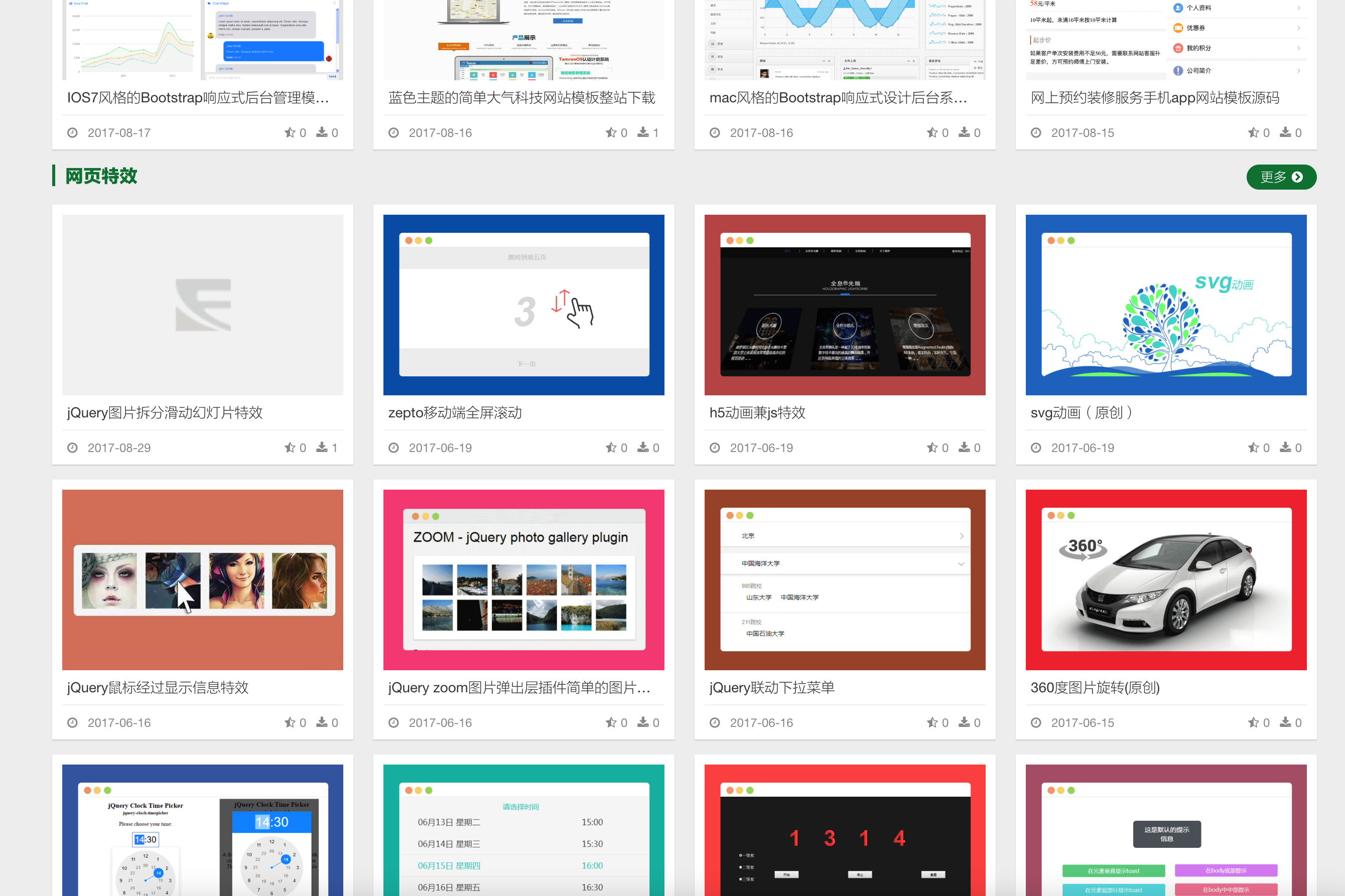Screen dimensions: 1345x896
Task: Open zepto移动端全屏滚动 title link
Action: 455,412
